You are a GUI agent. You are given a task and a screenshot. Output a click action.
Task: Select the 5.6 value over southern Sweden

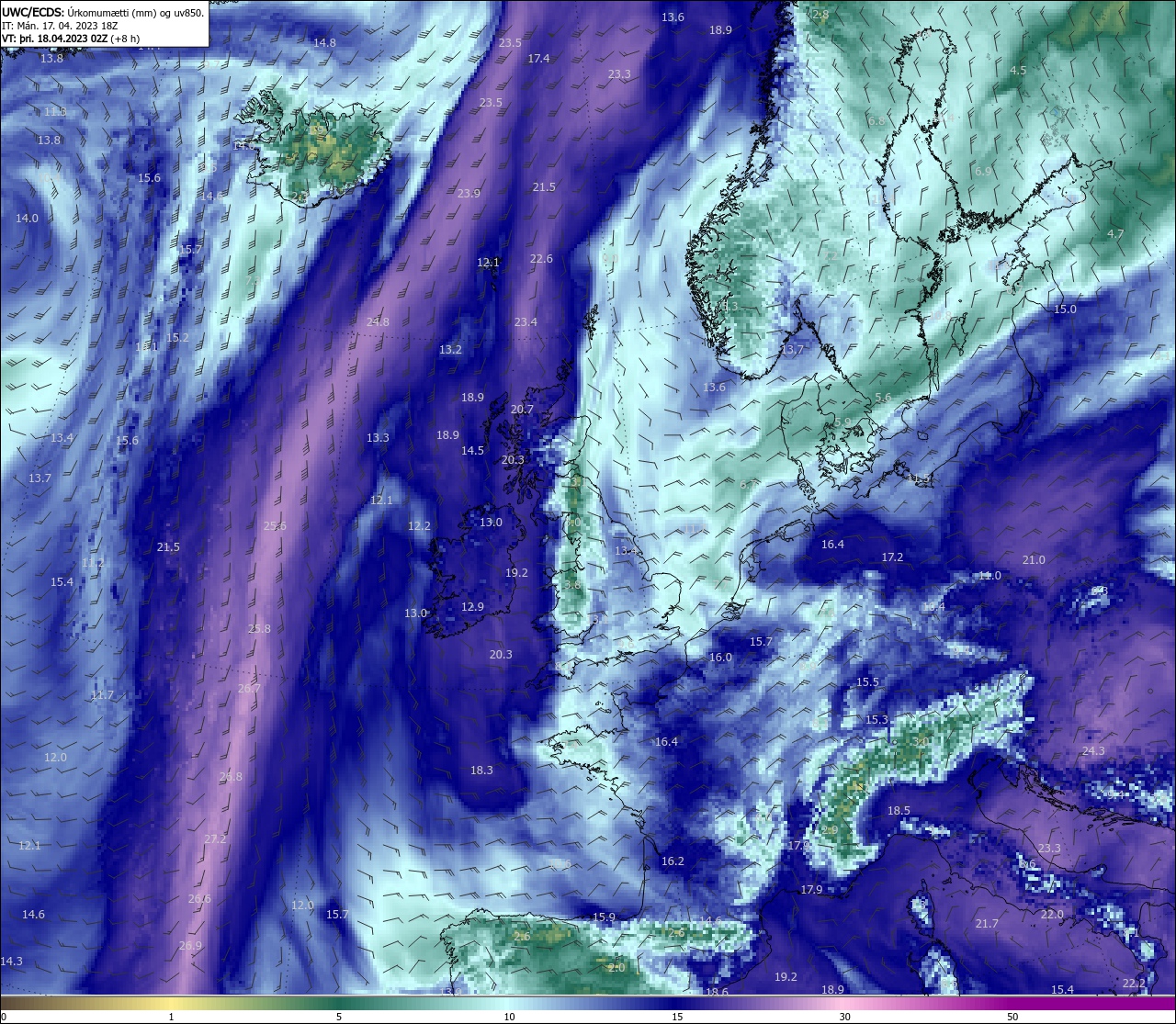tap(883, 397)
